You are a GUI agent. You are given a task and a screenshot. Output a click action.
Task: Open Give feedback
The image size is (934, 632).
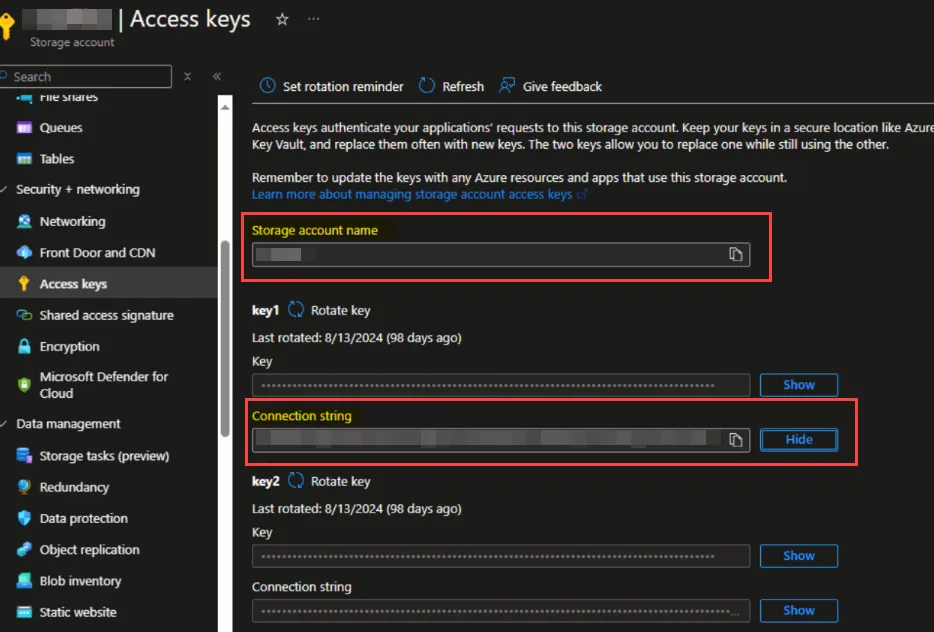coord(550,86)
